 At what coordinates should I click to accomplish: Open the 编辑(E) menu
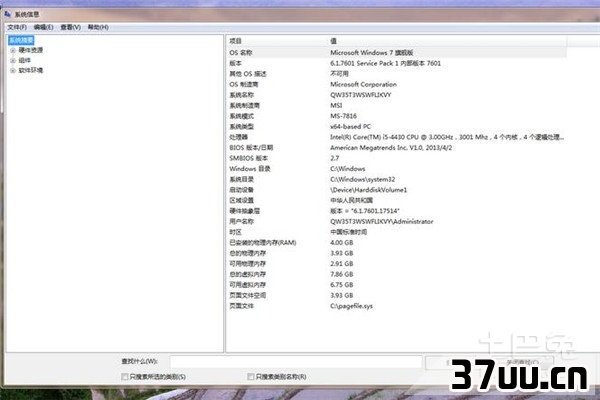pos(43,27)
